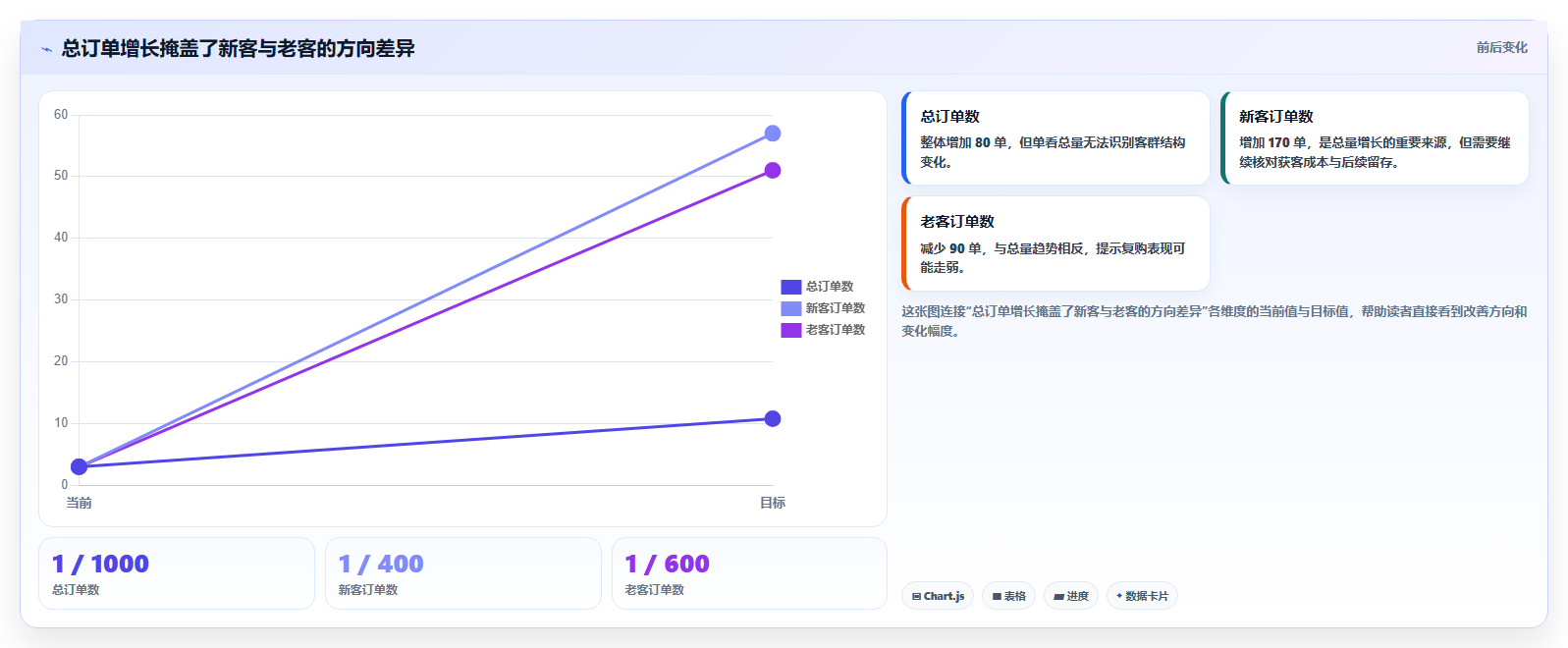
Task: Click the 表格 tag chip
Action: [1008, 596]
